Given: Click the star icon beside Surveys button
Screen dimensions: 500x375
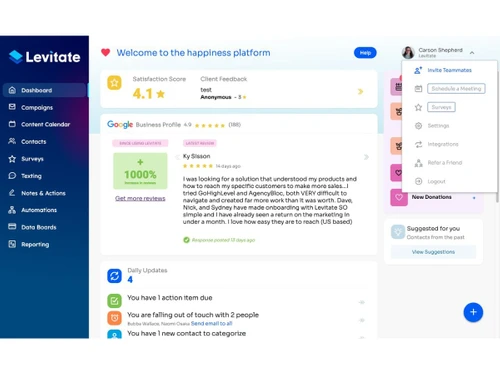Looking at the screenshot, I should [x=418, y=107].
